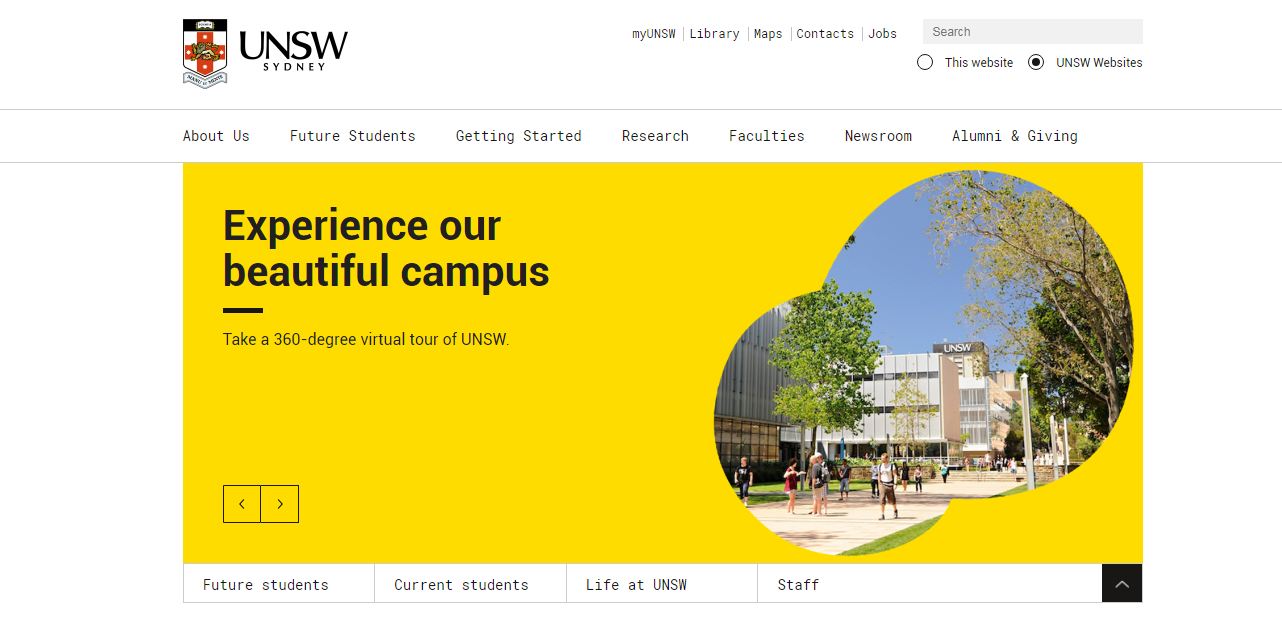Switch to the Future students tab
Screen dimensions: 1282x622
[x=279, y=584]
